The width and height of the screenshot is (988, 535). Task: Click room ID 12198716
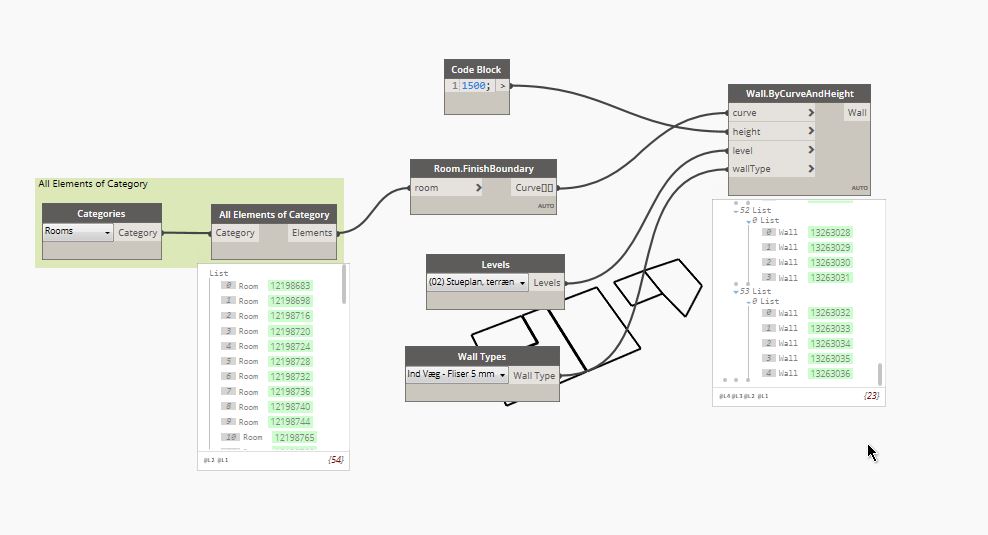290,316
